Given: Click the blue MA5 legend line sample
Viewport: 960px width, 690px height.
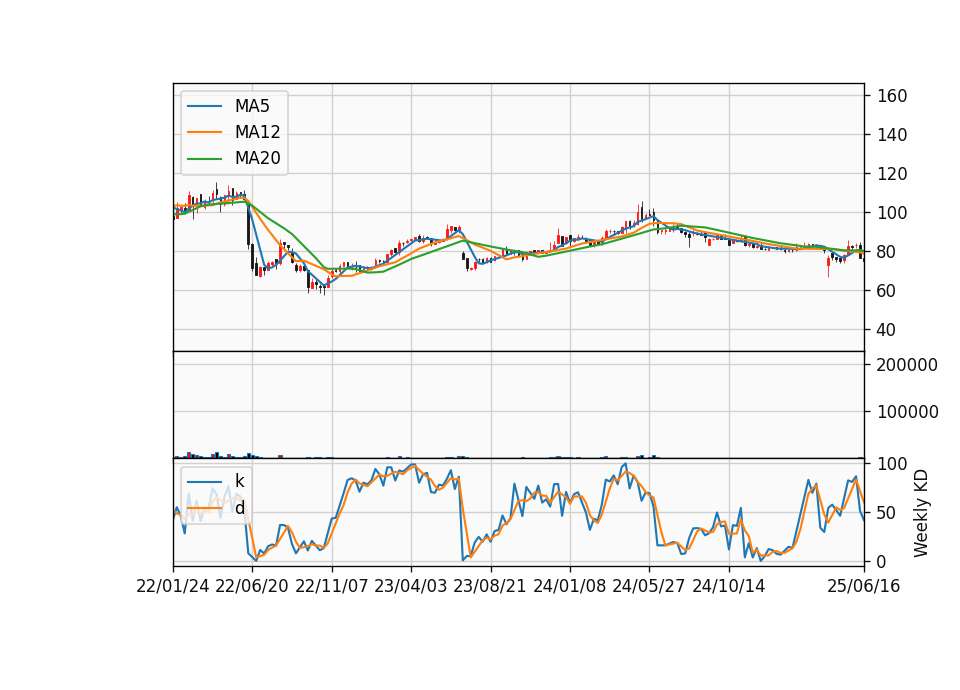Looking at the screenshot, I should pos(204,107).
